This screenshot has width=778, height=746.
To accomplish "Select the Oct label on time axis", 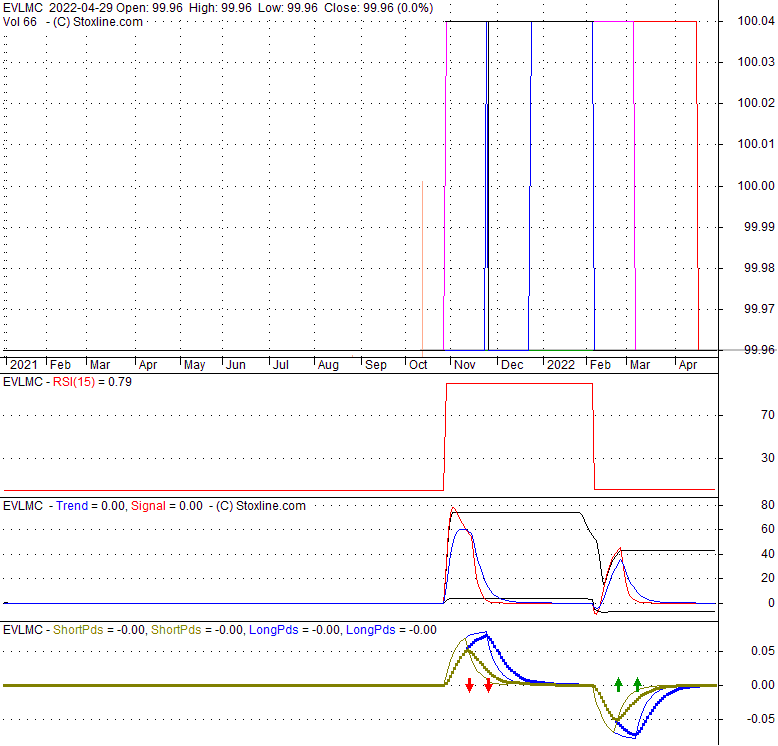I will coord(418,365).
